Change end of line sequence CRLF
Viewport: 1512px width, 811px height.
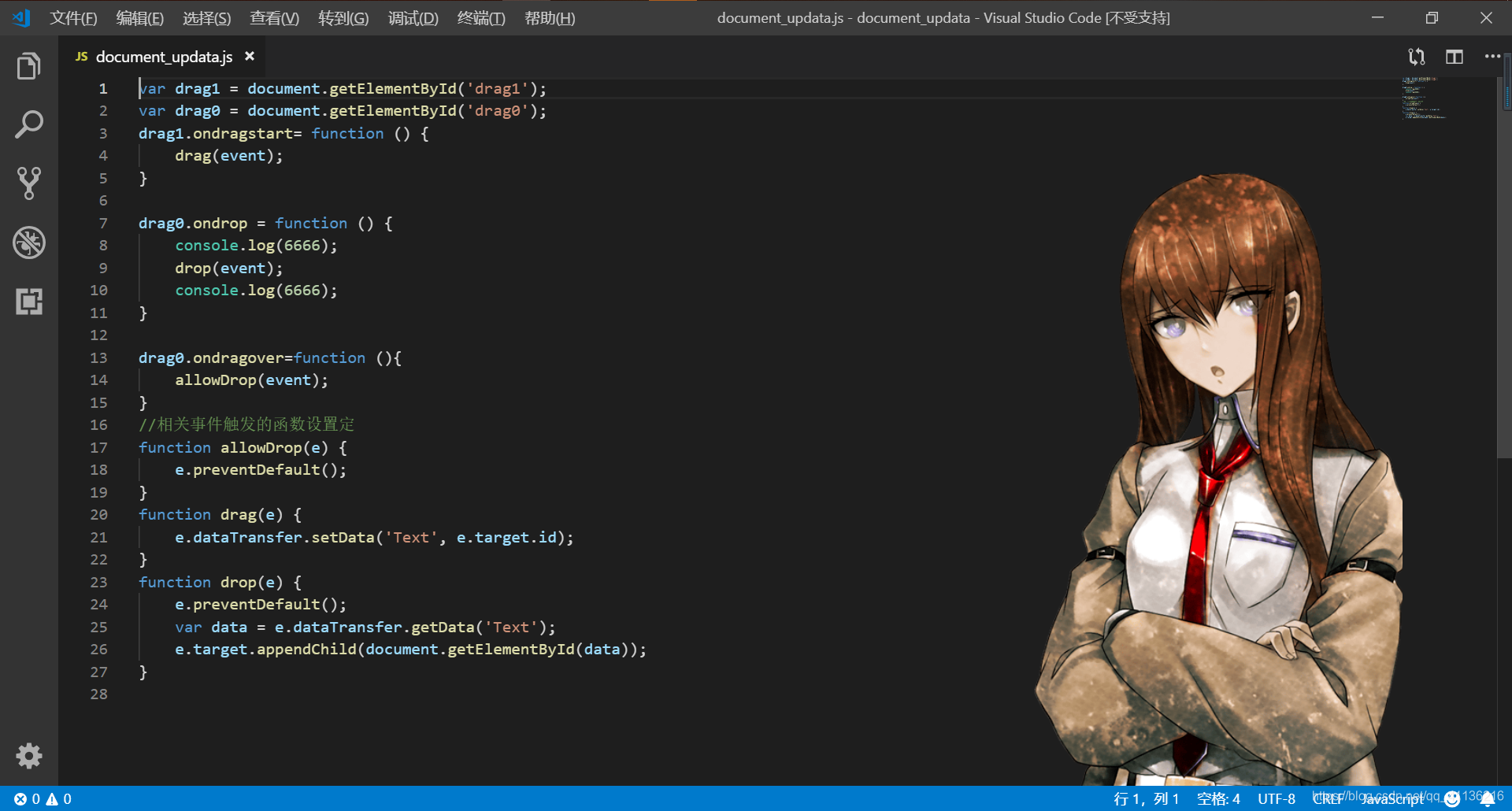(x=1328, y=798)
